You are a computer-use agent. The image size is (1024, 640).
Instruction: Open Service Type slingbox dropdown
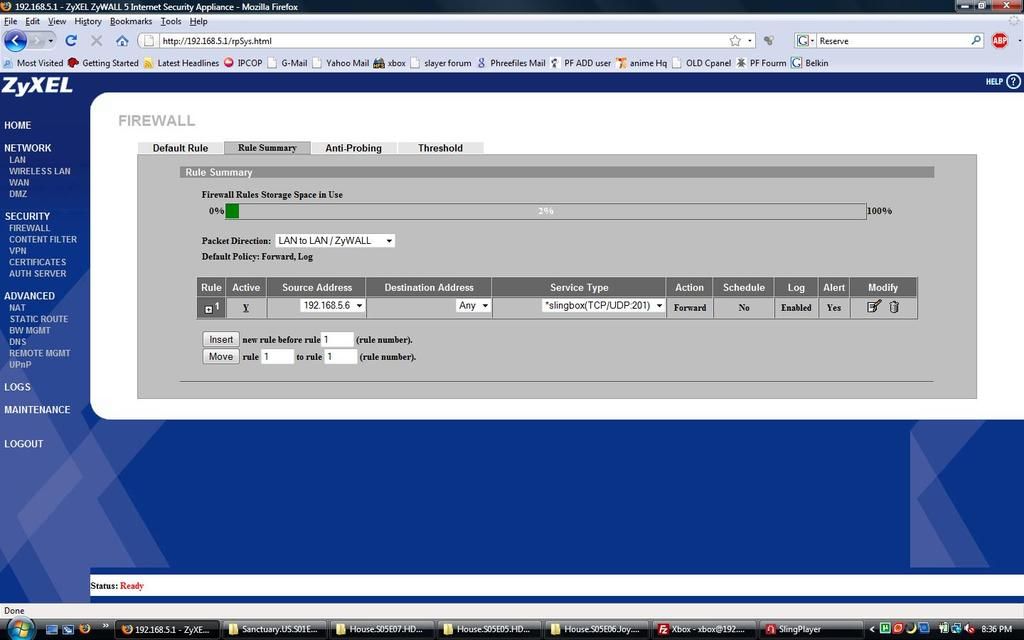603,306
